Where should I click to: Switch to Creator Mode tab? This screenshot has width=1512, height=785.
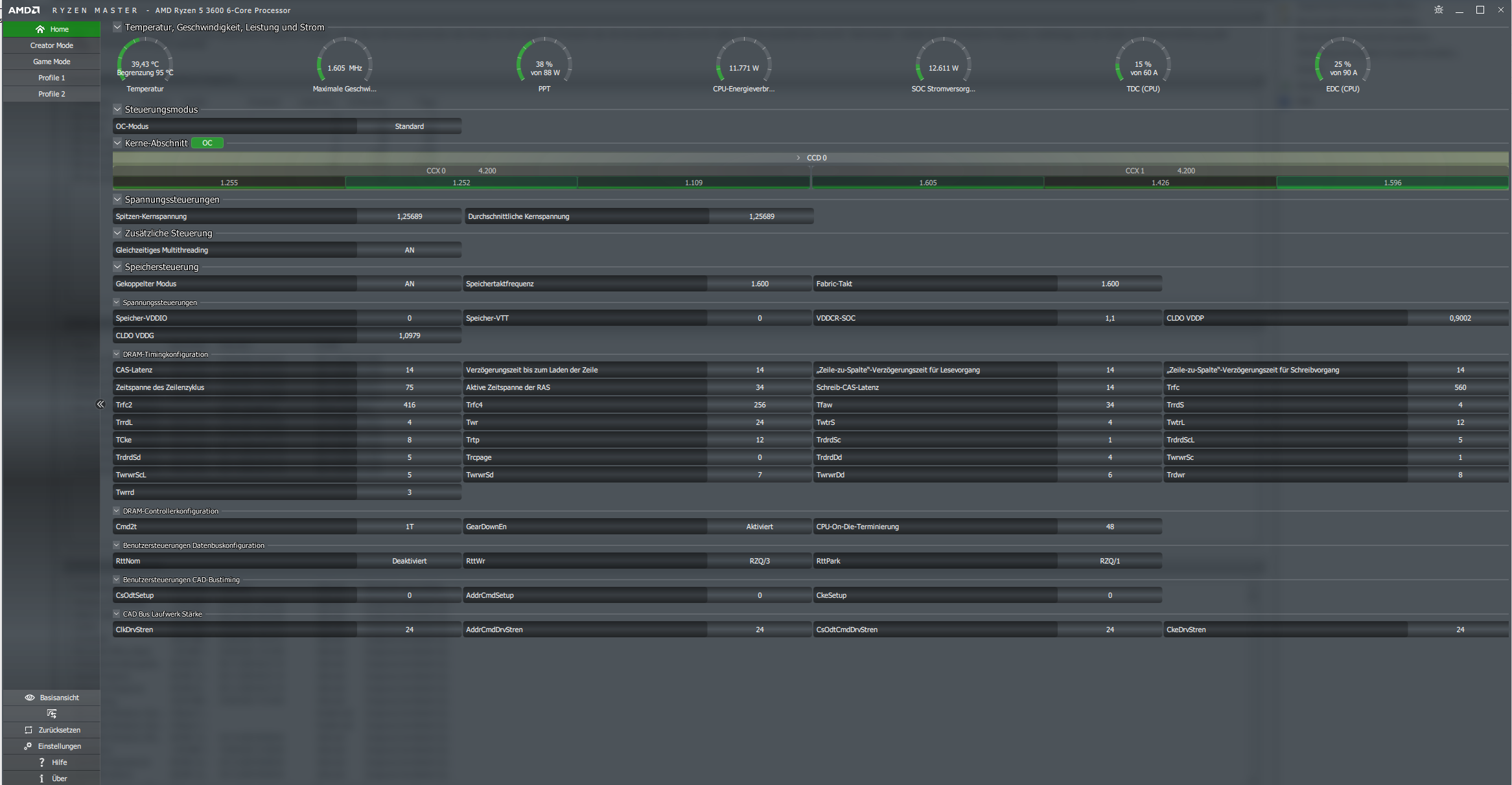[x=51, y=45]
